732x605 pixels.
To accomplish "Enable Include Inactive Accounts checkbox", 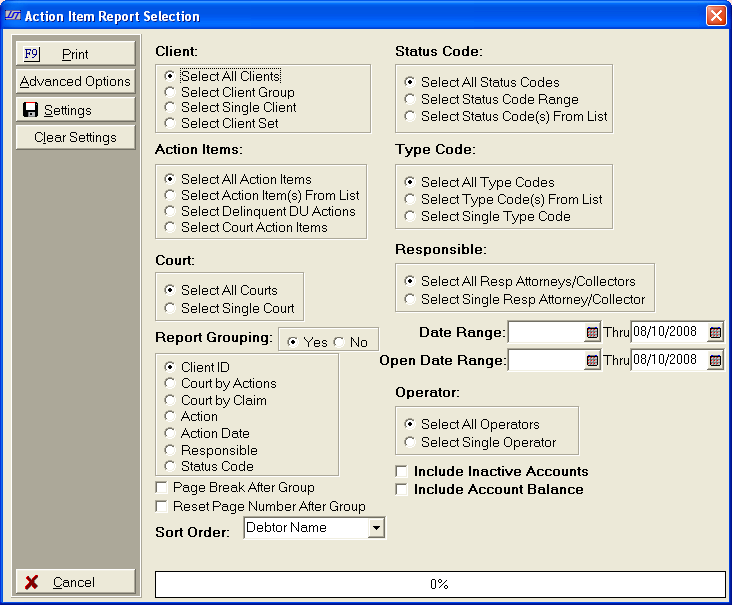I will (402, 472).
